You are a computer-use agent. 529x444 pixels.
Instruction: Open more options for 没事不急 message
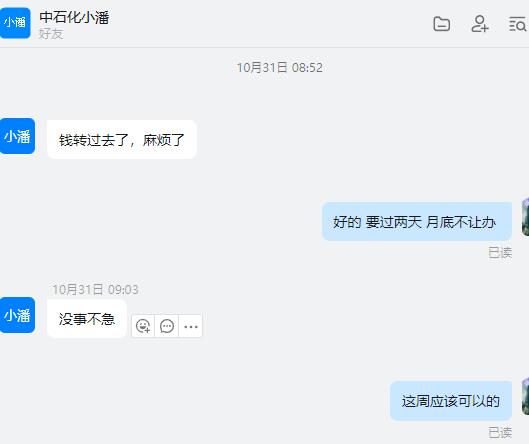[x=191, y=326]
